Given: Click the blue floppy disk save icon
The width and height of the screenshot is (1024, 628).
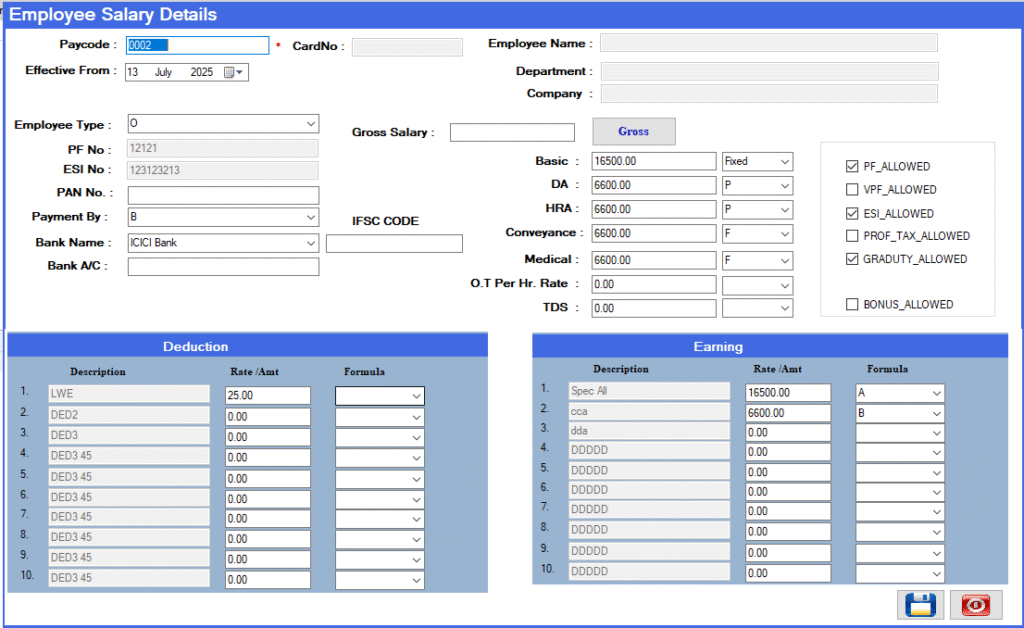Looking at the screenshot, I should click(x=920, y=604).
